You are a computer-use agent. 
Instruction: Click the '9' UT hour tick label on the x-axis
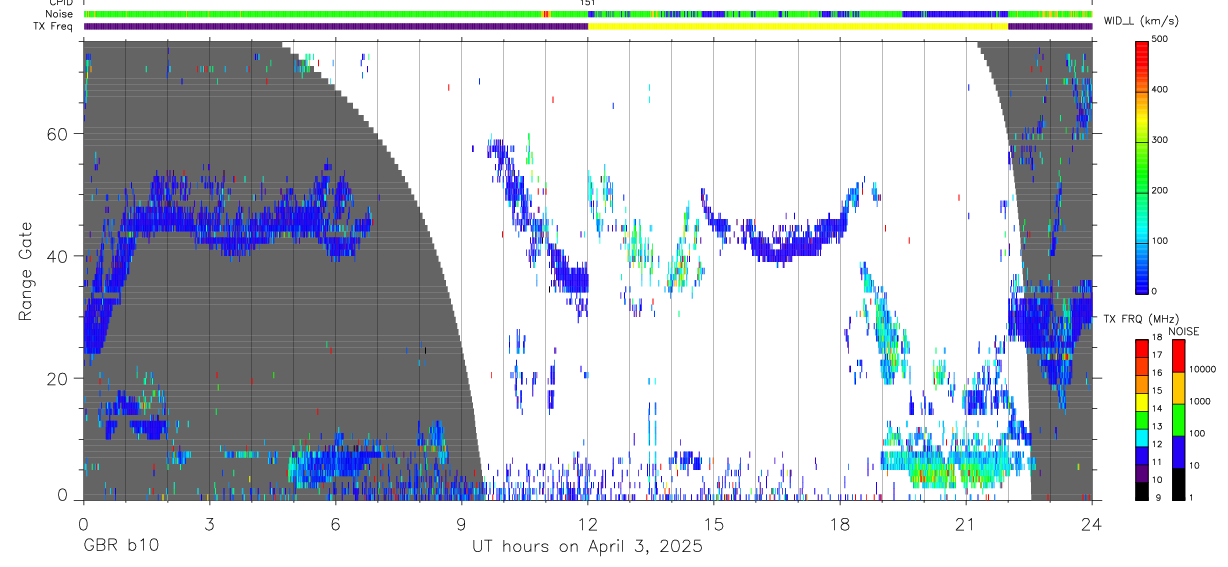[x=462, y=524]
